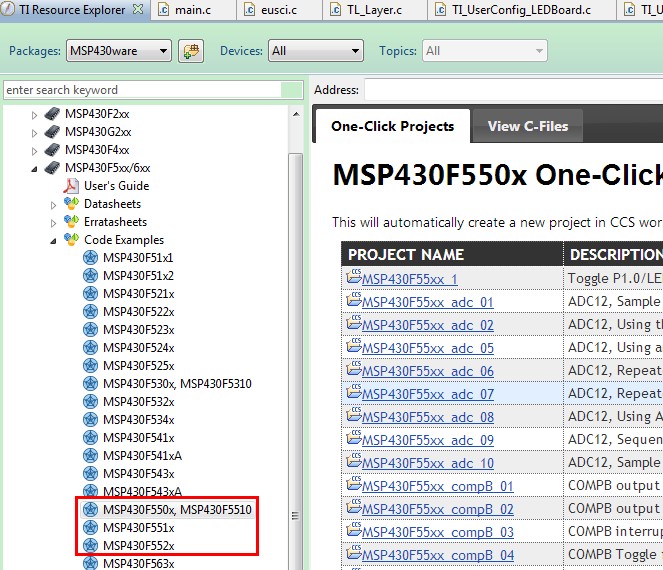This screenshot has width=663, height=570.
Task: Click the MSP430G2xx chip icon
Action: coord(52,132)
